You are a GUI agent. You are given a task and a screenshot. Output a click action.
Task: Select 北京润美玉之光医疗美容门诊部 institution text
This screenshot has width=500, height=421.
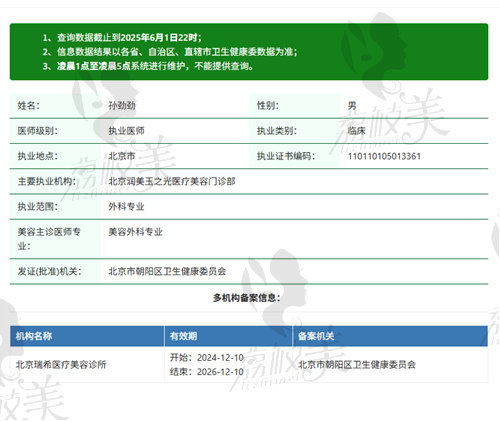pos(172,181)
